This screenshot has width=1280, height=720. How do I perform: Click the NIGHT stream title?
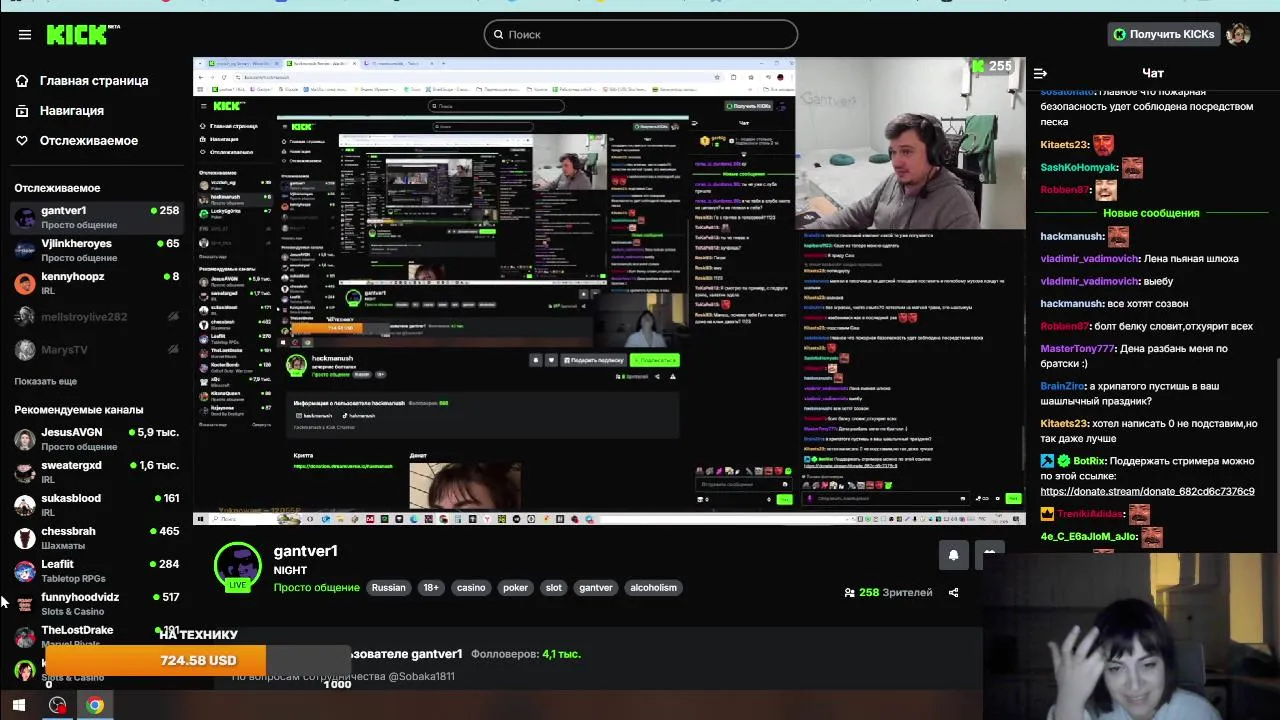pos(290,570)
